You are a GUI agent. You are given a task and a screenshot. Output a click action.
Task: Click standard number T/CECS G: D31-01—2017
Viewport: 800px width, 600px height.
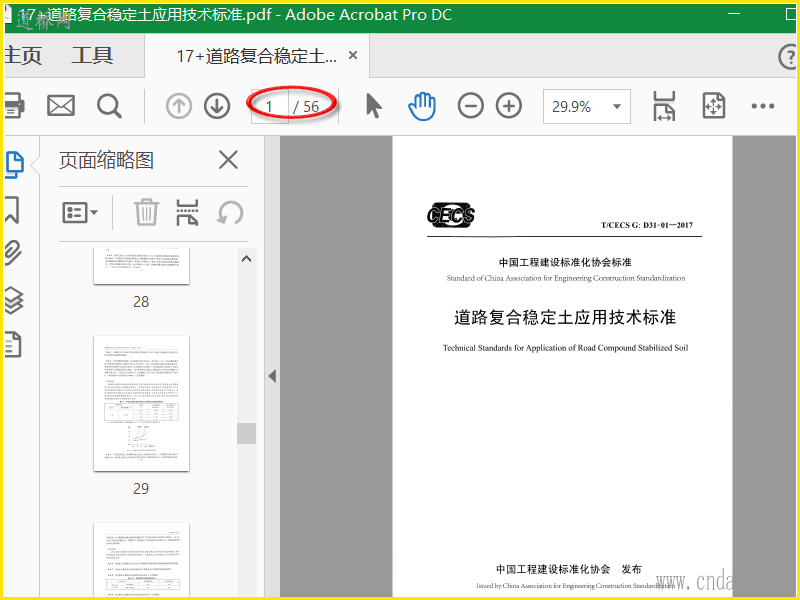pyautogui.click(x=646, y=225)
